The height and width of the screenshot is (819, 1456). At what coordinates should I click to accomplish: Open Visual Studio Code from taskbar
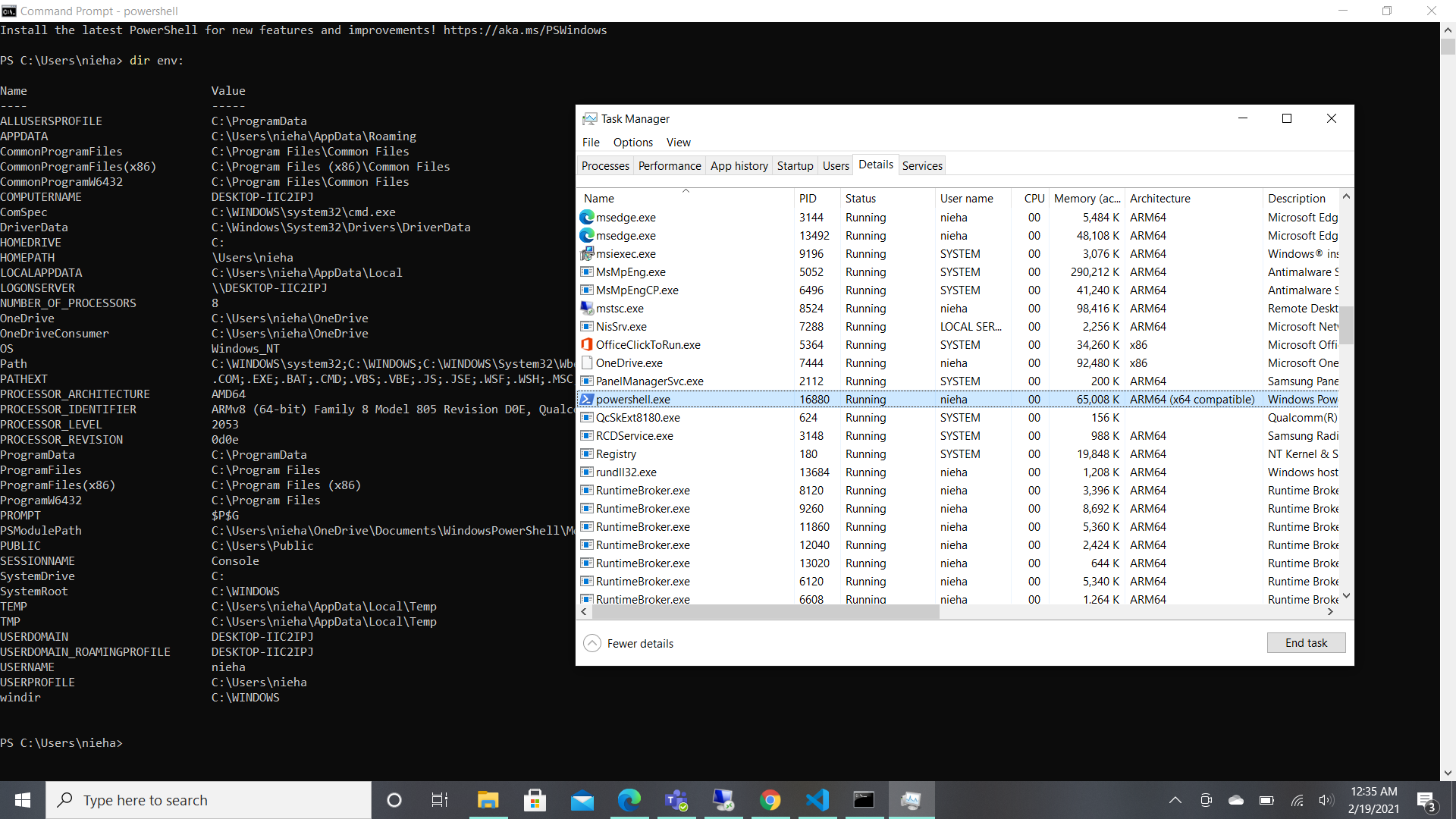click(x=817, y=800)
